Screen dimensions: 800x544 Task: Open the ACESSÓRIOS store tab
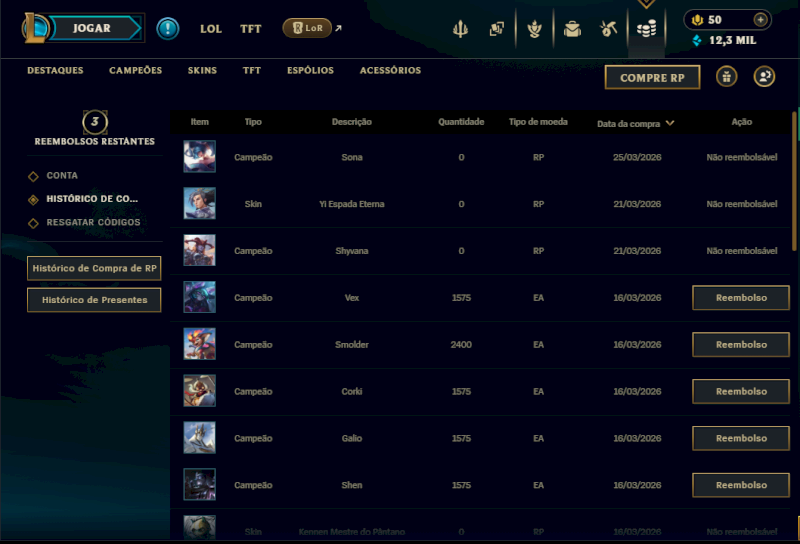point(390,70)
